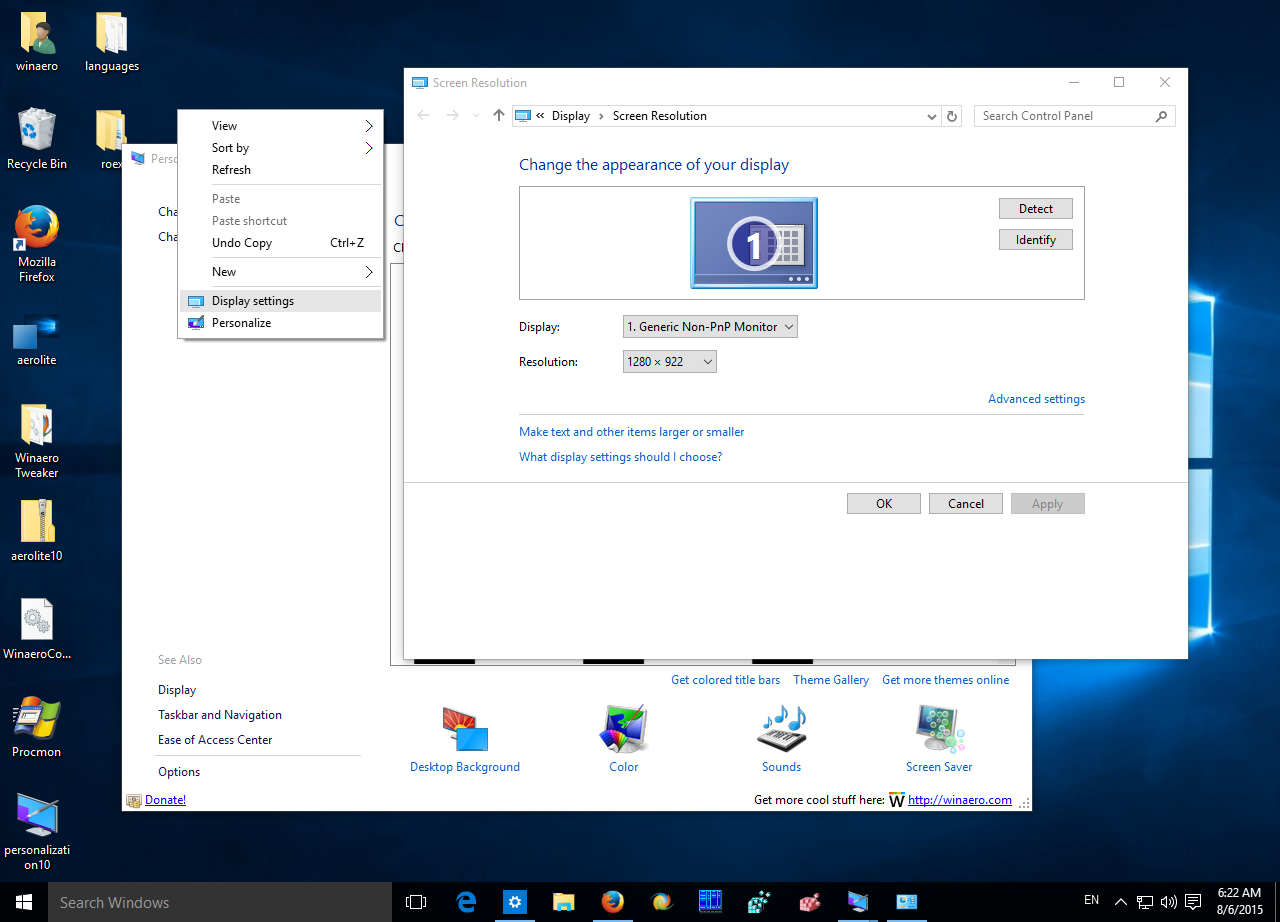The height and width of the screenshot is (922, 1280).
Task: Open the Screen Saver icon
Action: click(x=939, y=739)
